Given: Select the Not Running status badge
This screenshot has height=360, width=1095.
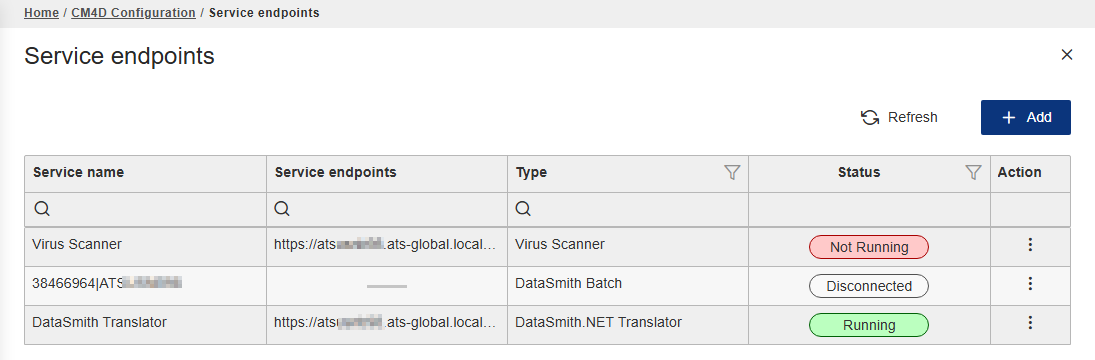Looking at the screenshot, I should [869, 247].
